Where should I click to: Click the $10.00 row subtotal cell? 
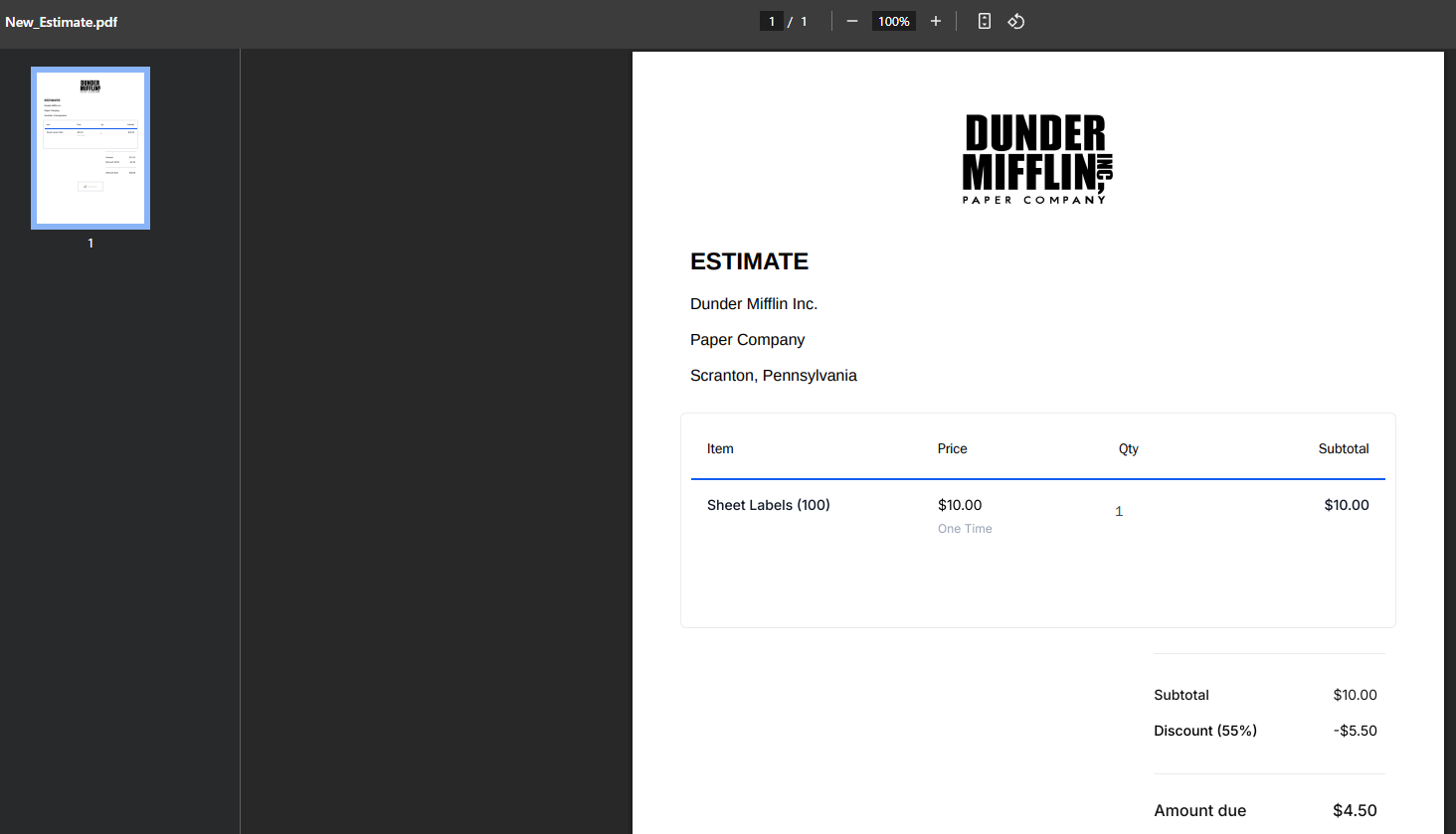point(1347,505)
